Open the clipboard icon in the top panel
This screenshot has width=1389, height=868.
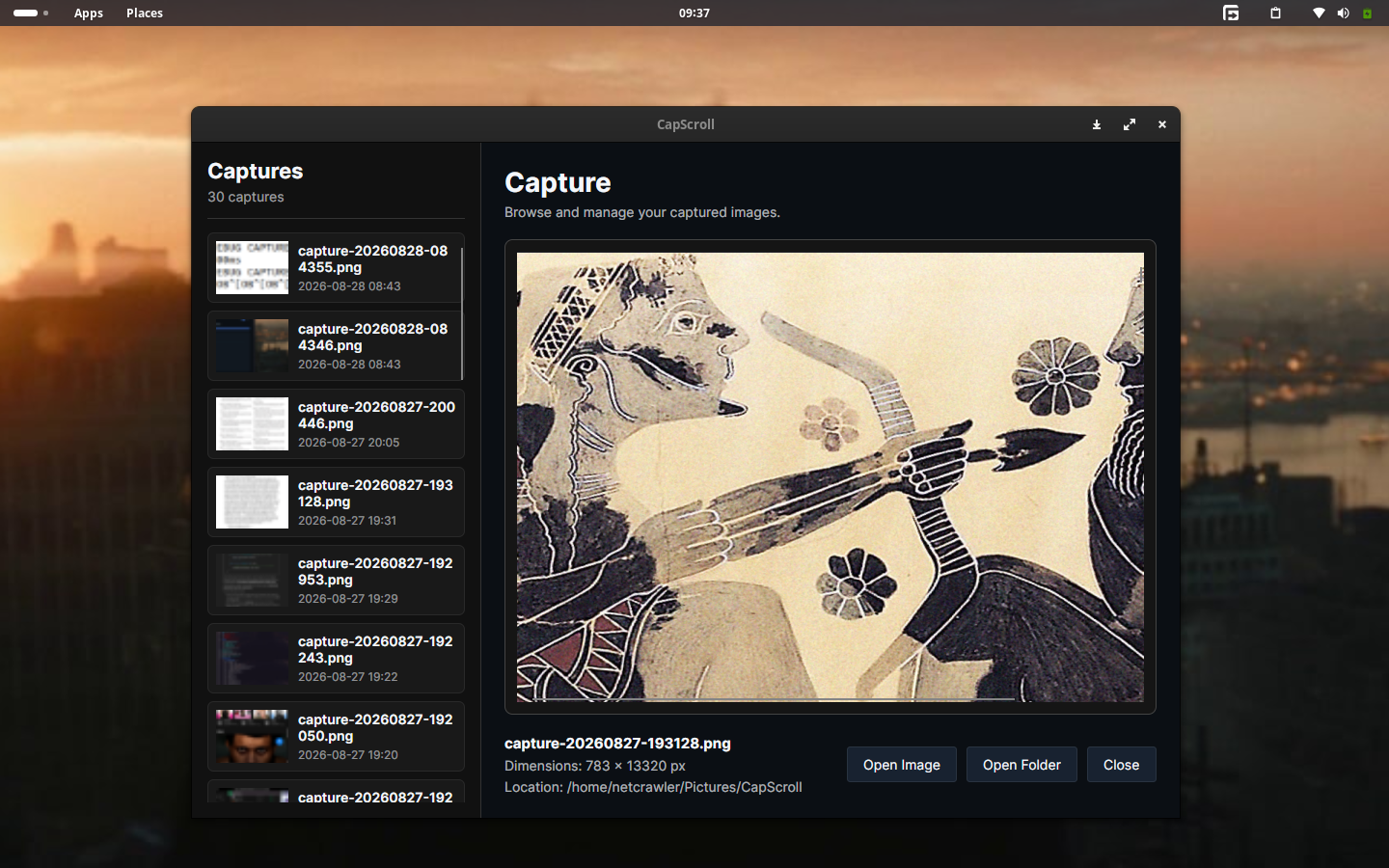point(1275,13)
